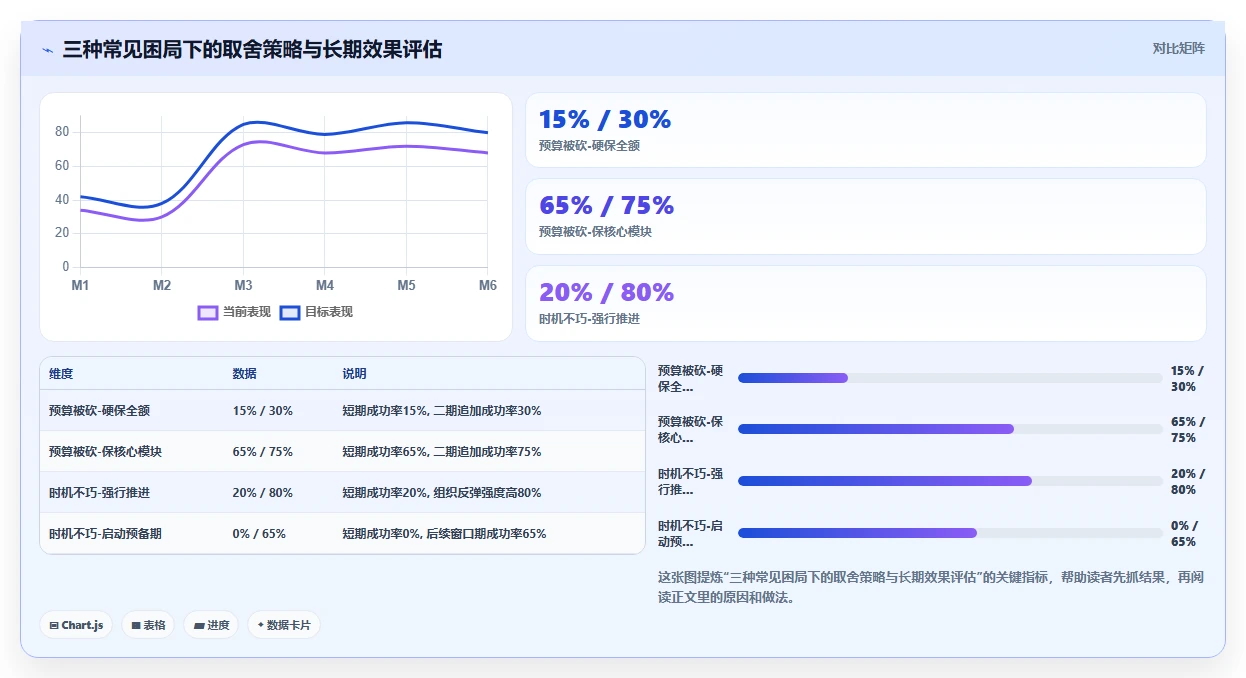Click the 维度 column header
1246x678 pixels.
point(61,374)
